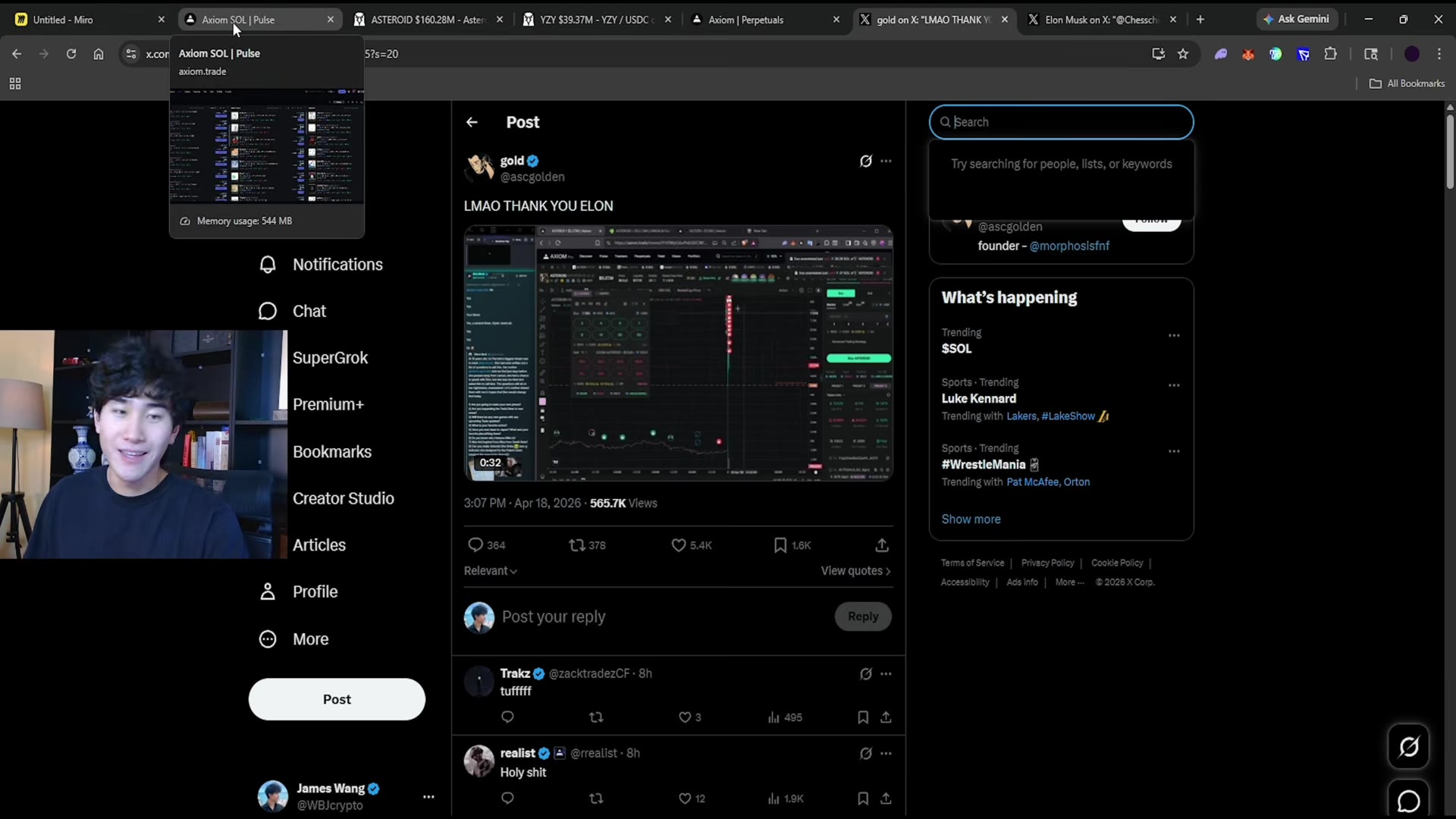Switch to the YZY $39.37M tab
Viewport: 1456px width, 819px height.
[596, 20]
